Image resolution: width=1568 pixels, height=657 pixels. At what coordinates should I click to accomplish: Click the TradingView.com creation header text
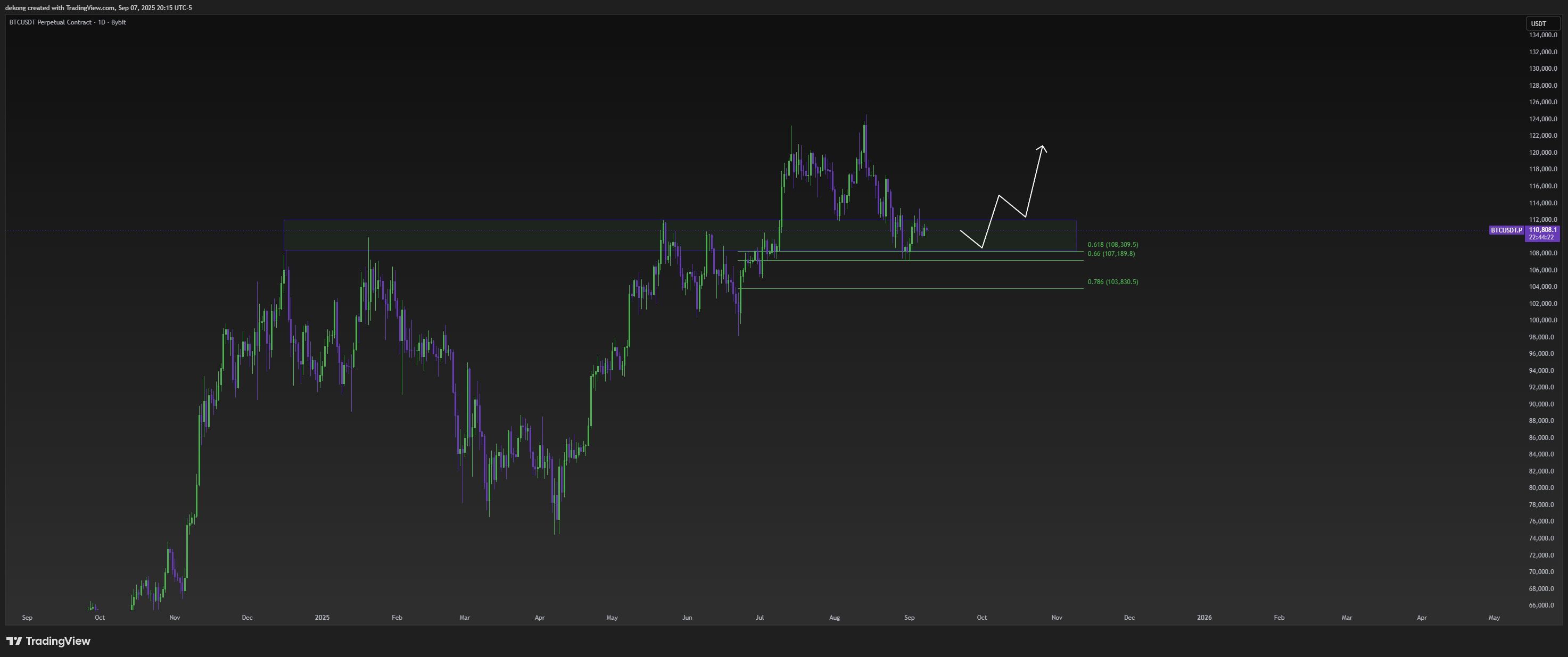[x=98, y=8]
